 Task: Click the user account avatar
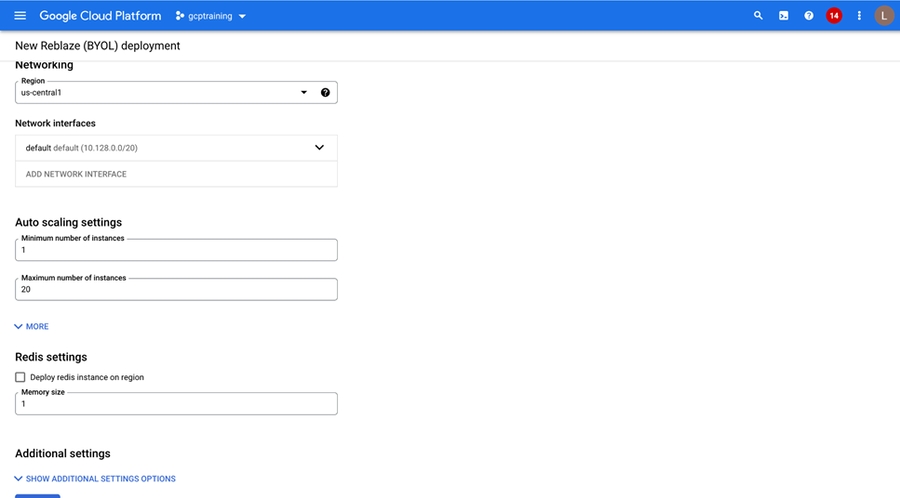(884, 16)
